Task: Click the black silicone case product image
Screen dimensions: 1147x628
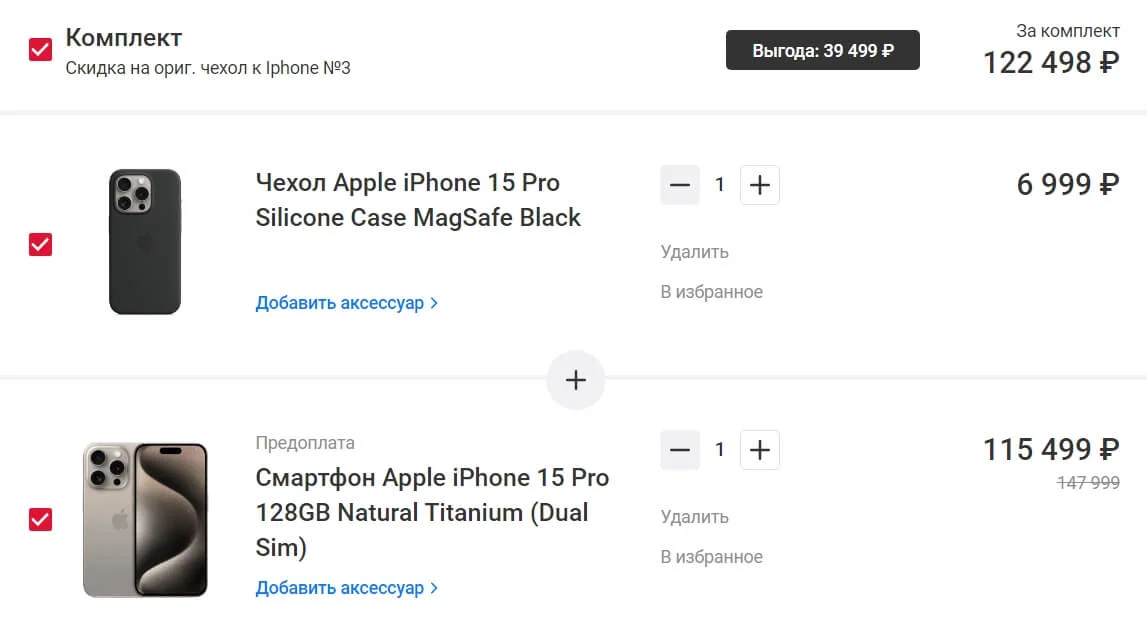Action: [145, 242]
